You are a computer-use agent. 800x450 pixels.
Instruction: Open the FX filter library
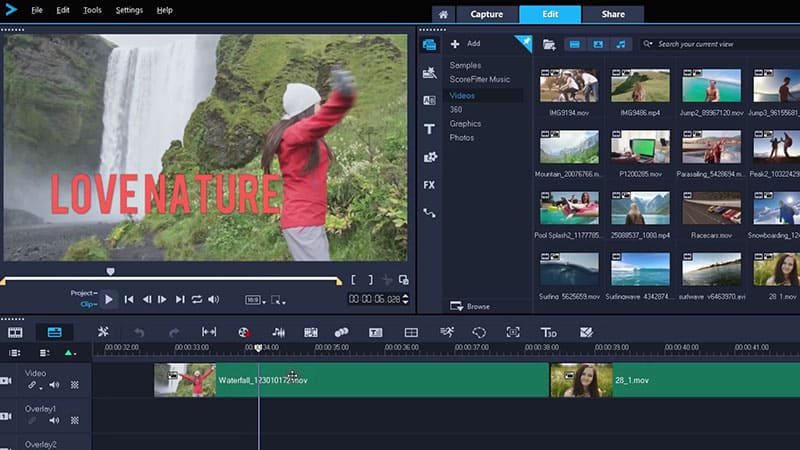click(429, 185)
